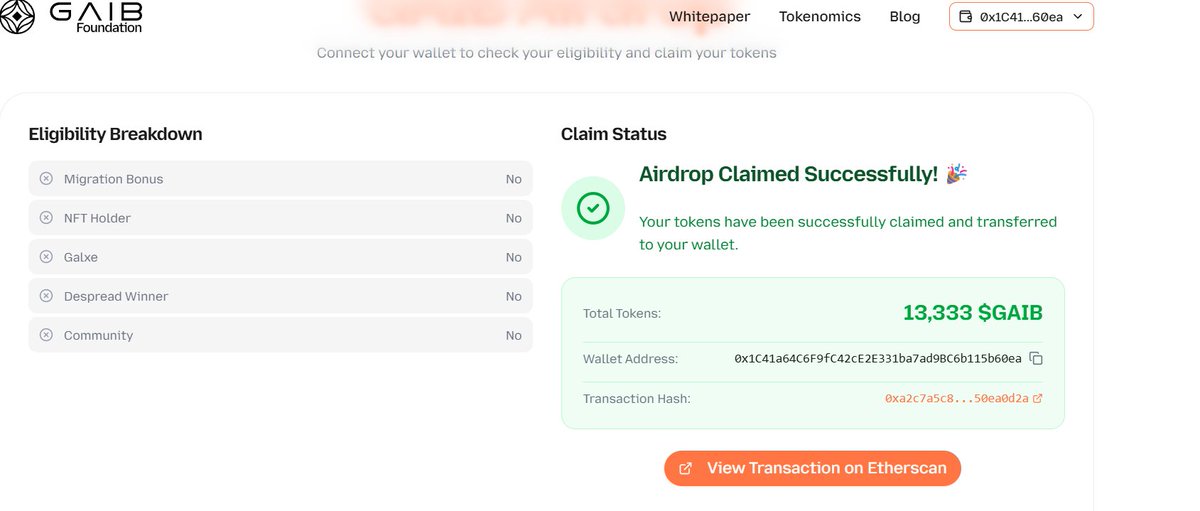
Task: Copy the wallet address using copy icon
Action: (x=1036, y=359)
